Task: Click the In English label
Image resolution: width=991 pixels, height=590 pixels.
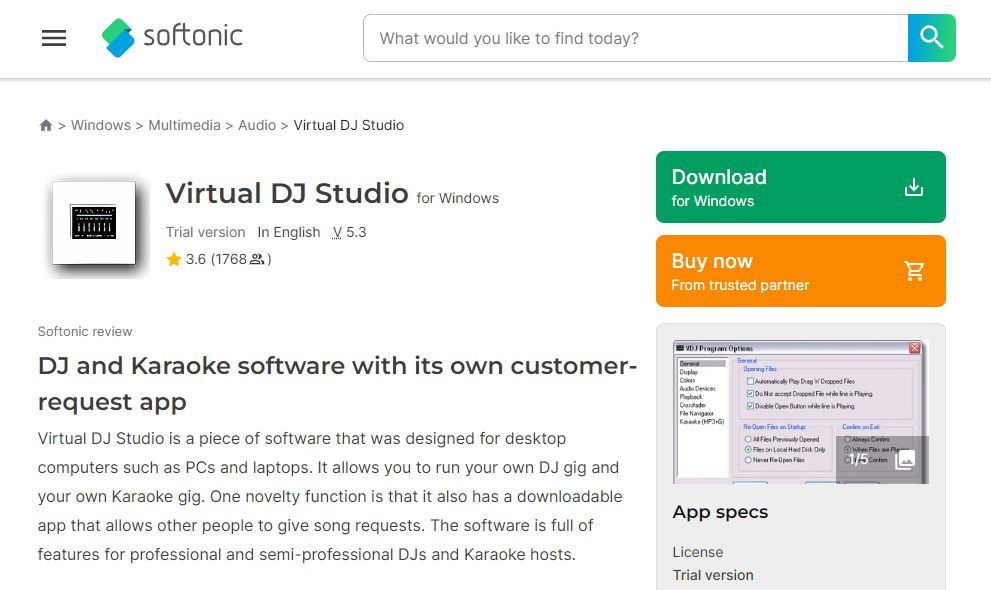Action: click(x=289, y=232)
